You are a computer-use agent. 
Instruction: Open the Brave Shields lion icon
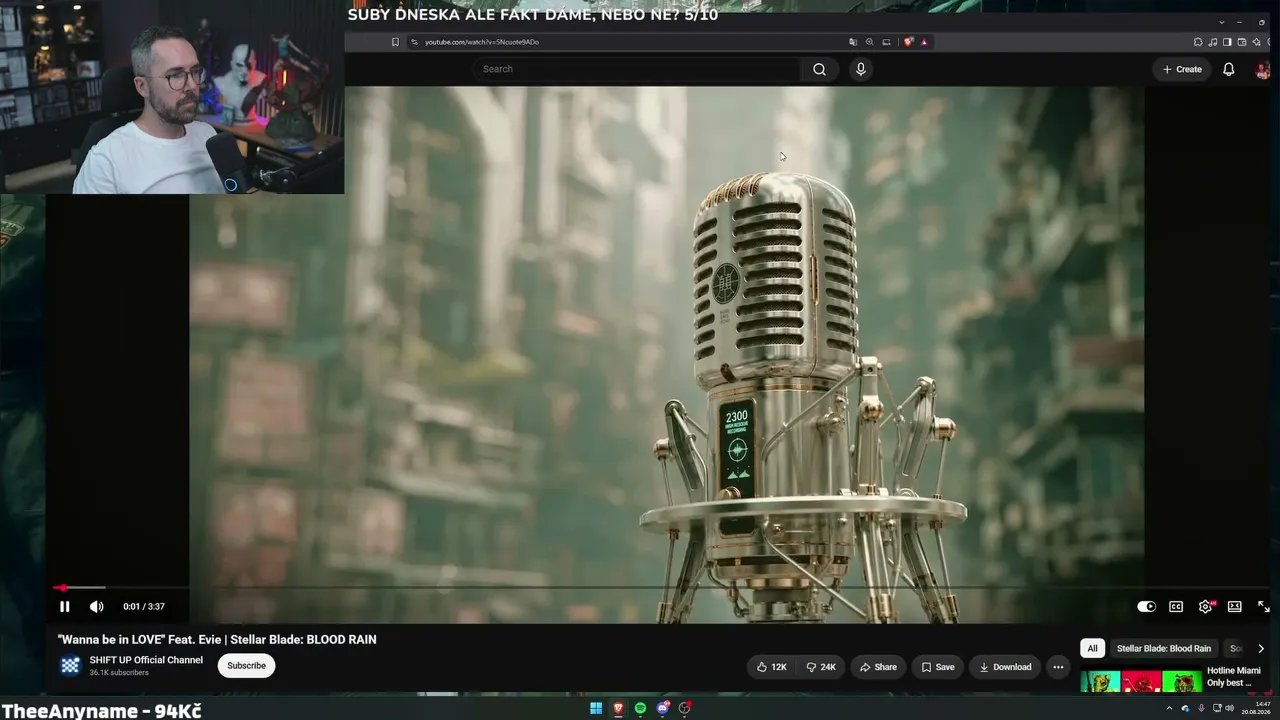click(x=908, y=42)
